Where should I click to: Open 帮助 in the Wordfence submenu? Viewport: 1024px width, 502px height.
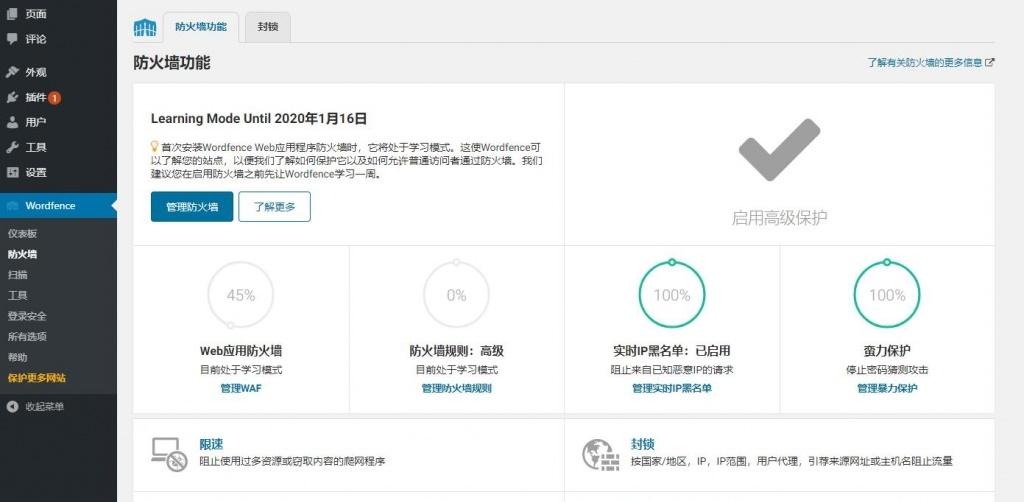(18, 358)
